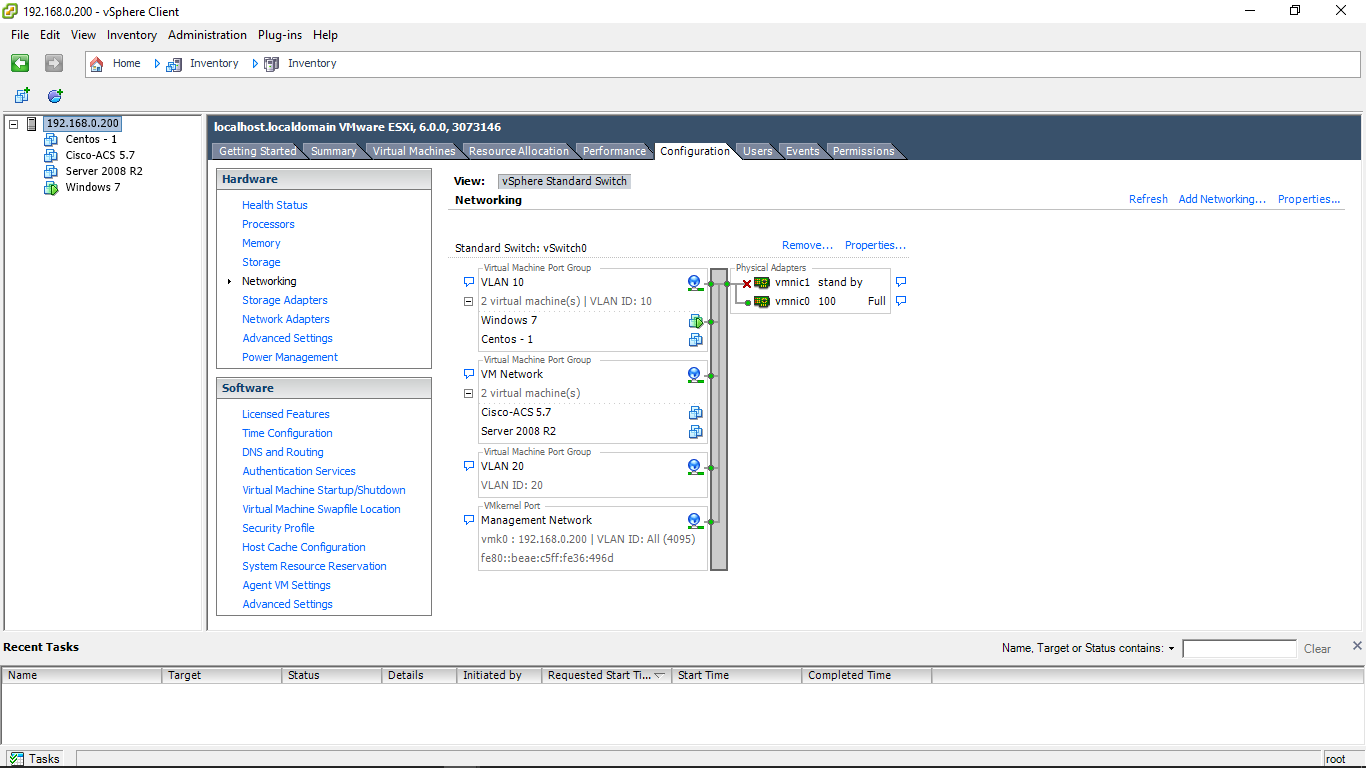The height and width of the screenshot is (768, 1366).
Task: Click the back navigation arrow
Action: pos(19,63)
